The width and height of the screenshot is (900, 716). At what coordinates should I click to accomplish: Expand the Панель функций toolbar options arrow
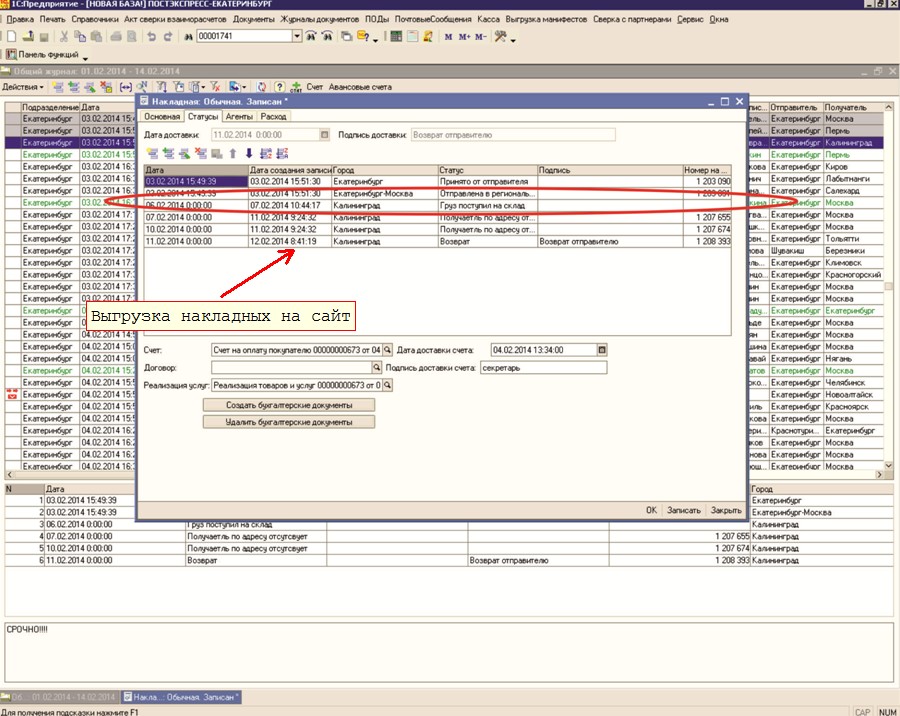[x=85, y=57]
